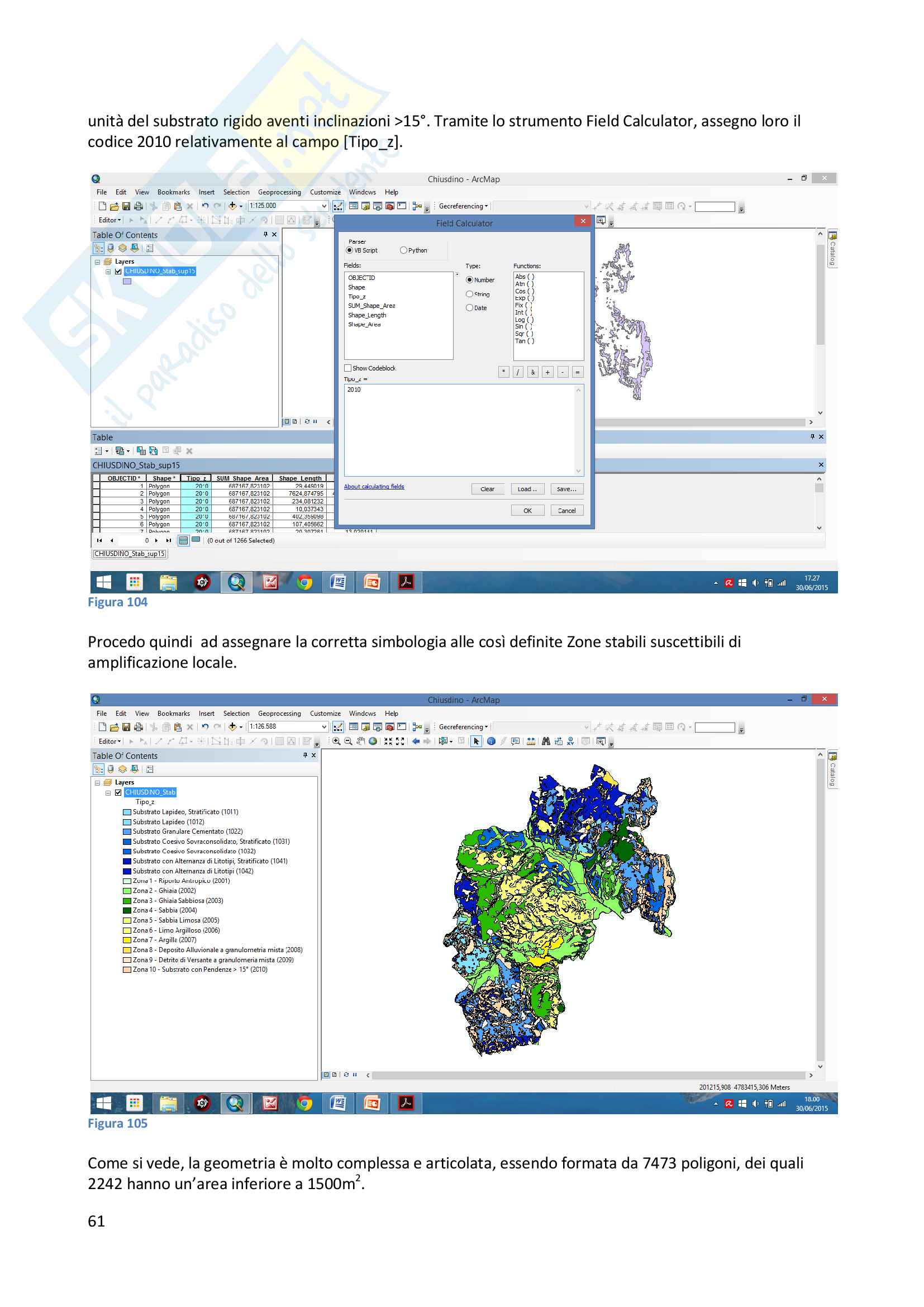Activate the Pan hand tool
Image resolution: width=924 pixels, height=1307 pixels.
click(360, 741)
